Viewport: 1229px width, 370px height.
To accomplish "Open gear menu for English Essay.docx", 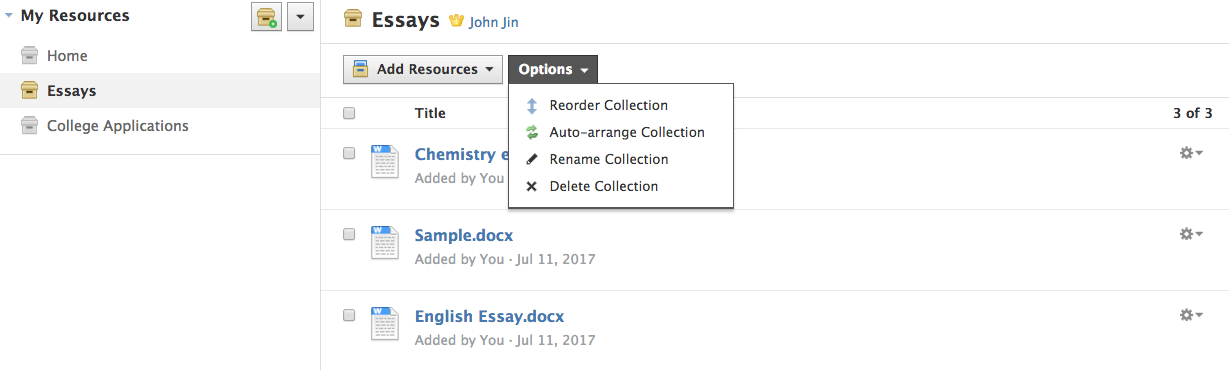I will (1190, 315).
